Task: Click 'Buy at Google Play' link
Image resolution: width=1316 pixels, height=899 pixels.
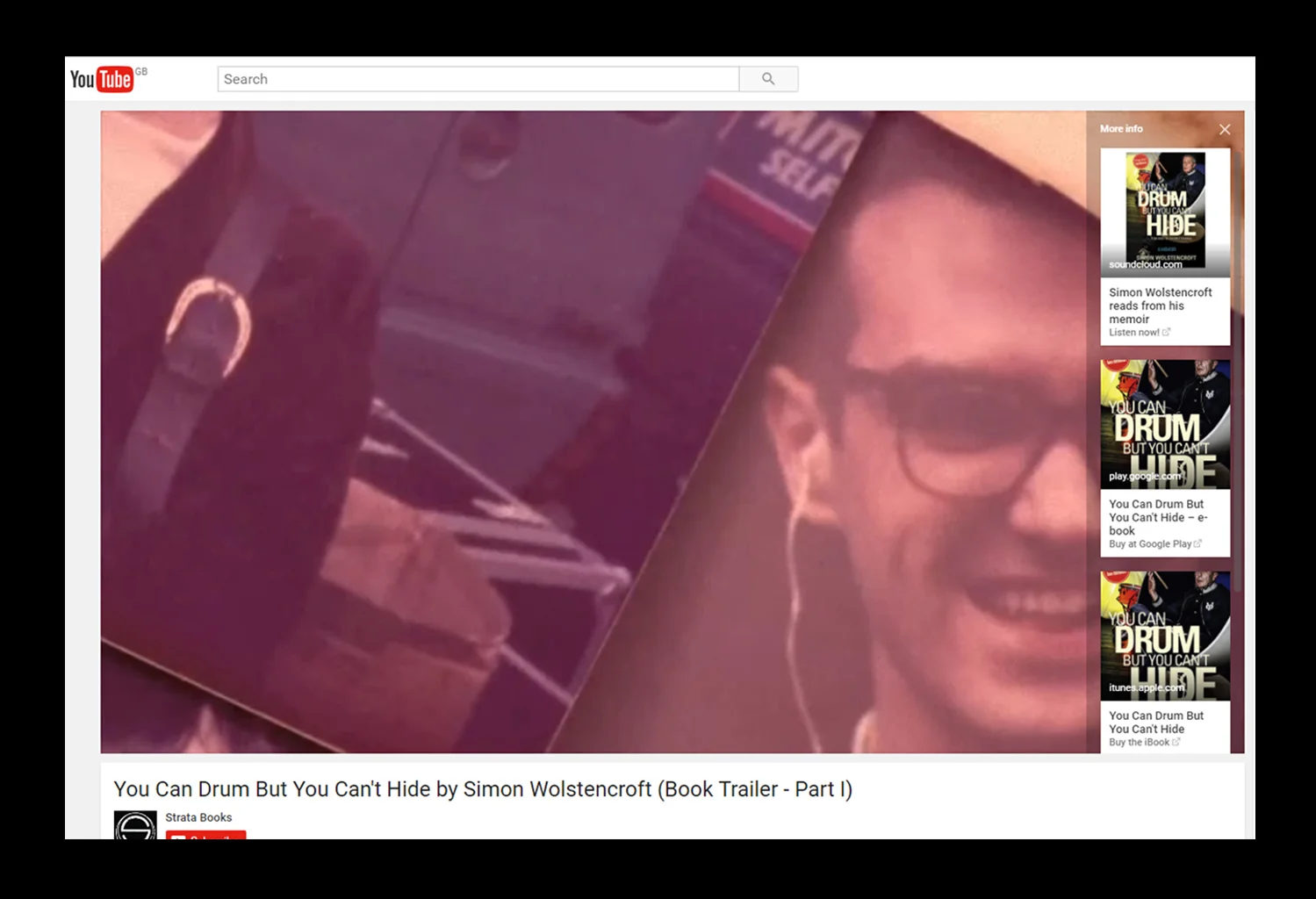Action: [1154, 544]
